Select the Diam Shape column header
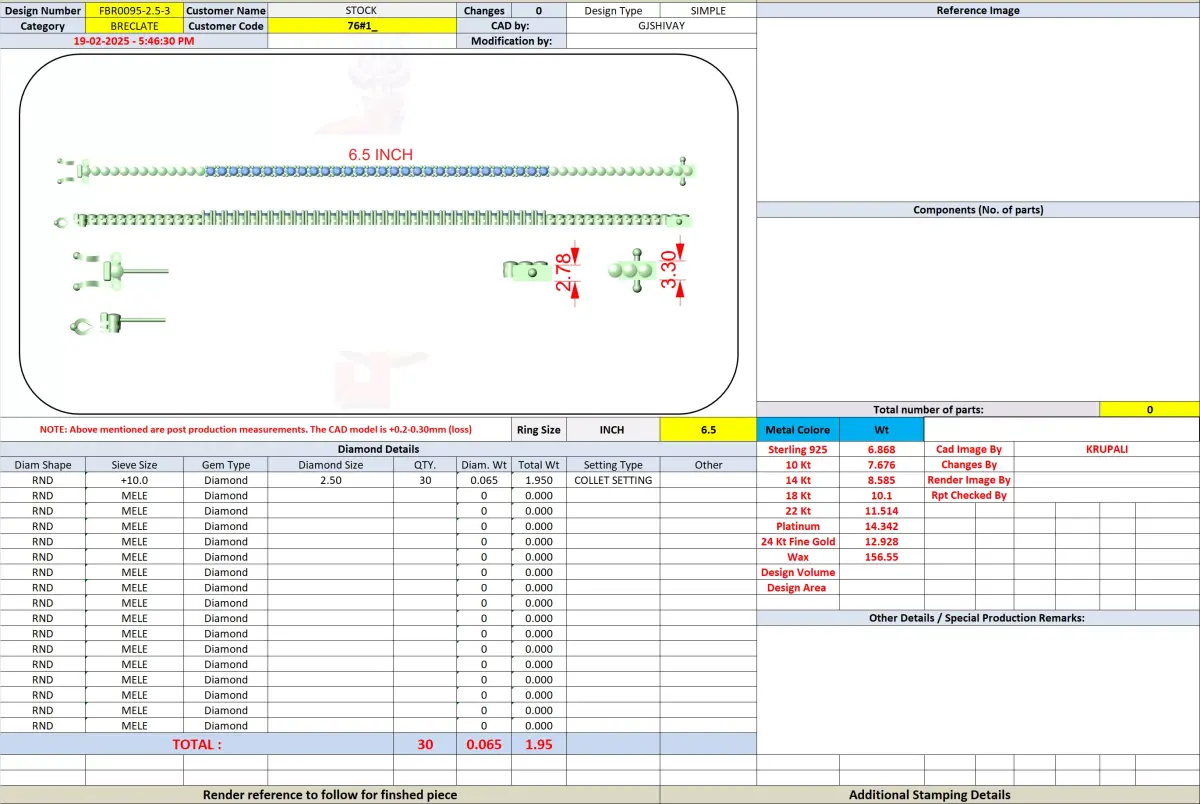1200x804 pixels. point(43,465)
